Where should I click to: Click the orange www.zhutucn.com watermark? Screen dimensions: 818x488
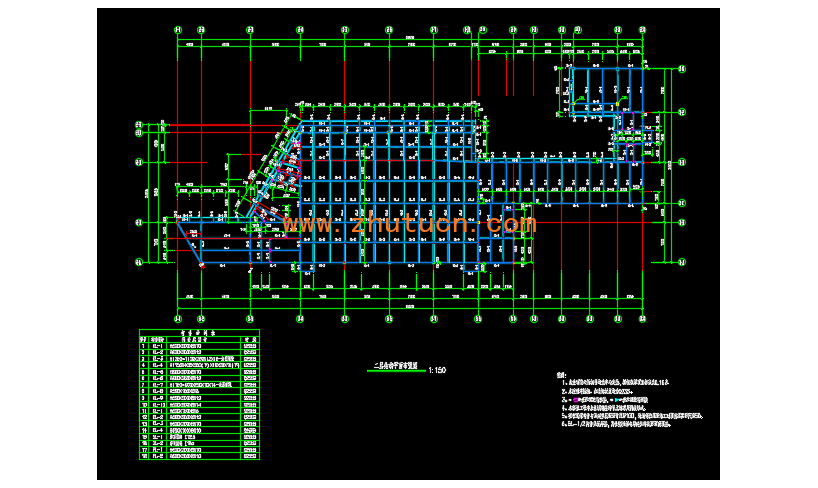(410, 225)
